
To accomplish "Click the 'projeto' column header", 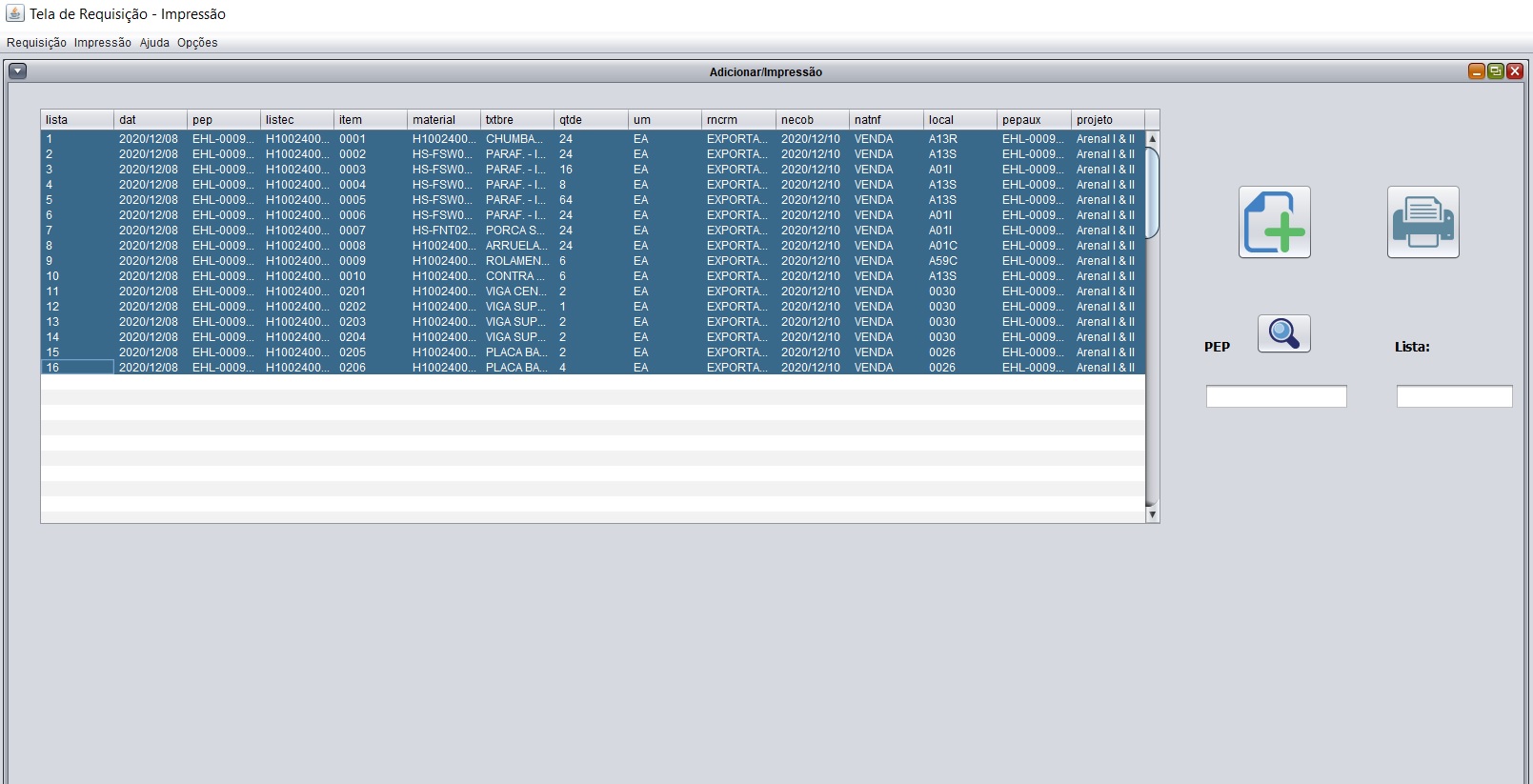I will (x=1108, y=120).
